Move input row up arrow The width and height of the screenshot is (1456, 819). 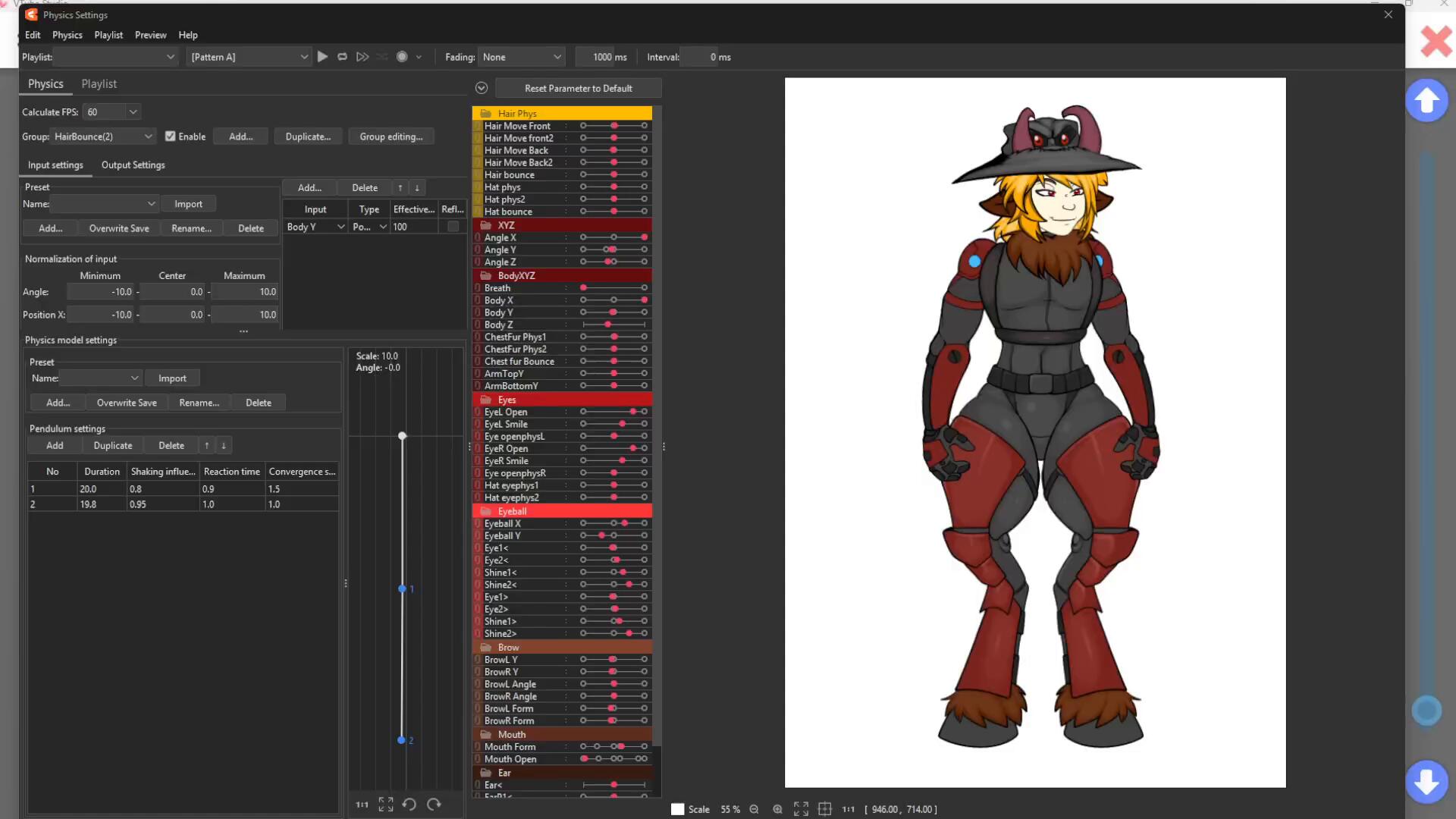[400, 187]
